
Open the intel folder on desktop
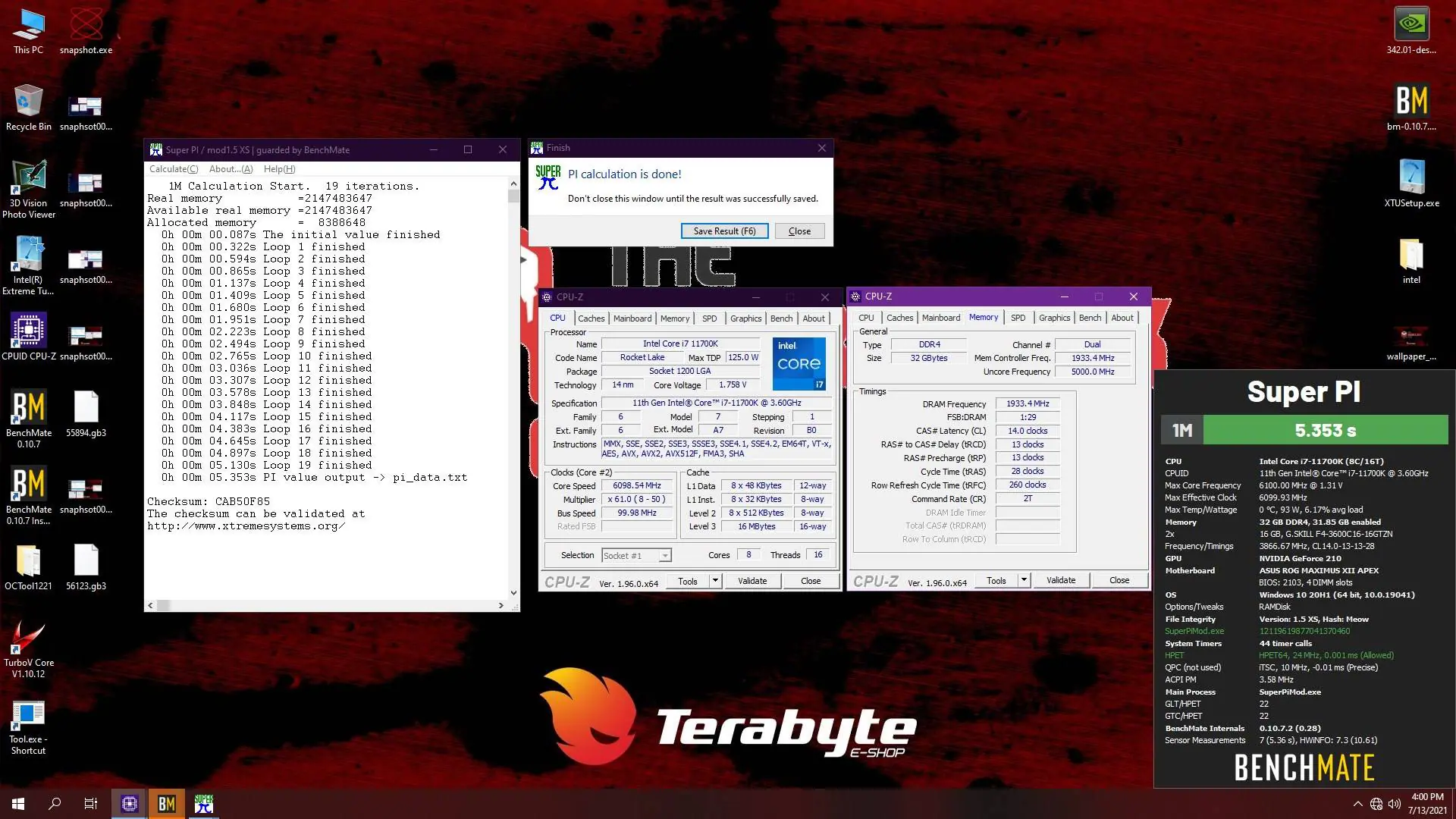[x=1411, y=261]
